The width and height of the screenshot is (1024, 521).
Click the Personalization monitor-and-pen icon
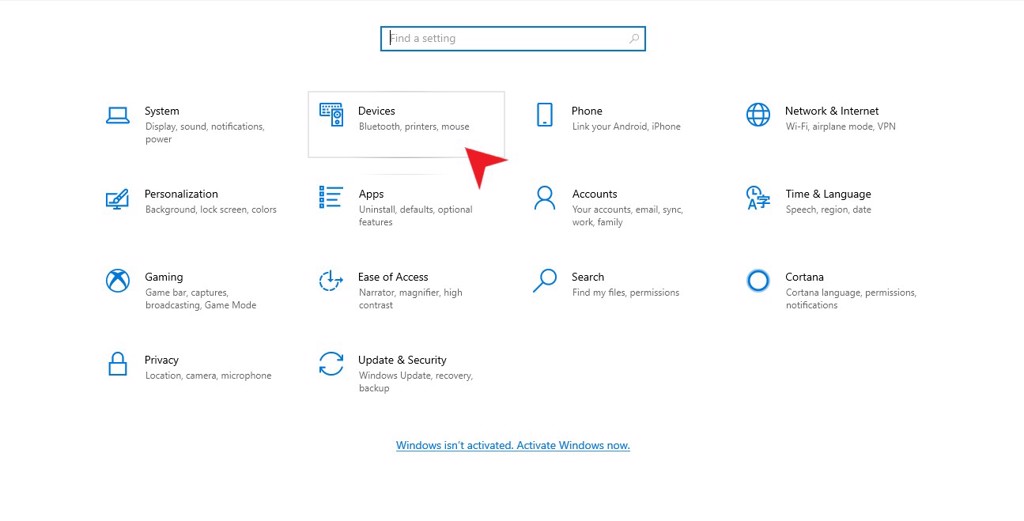coord(118,198)
